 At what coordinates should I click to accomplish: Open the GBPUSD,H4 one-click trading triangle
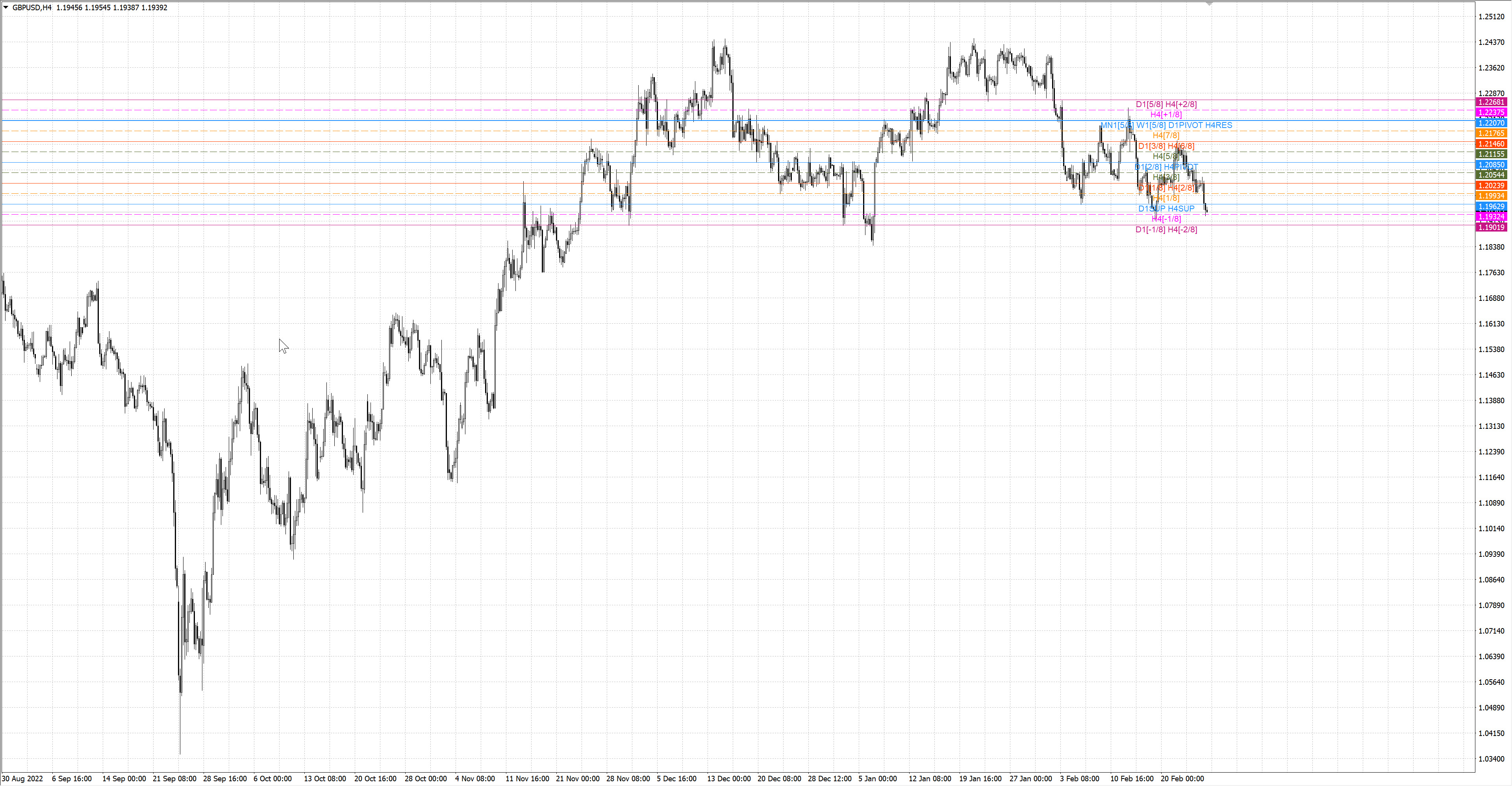(6, 7)
